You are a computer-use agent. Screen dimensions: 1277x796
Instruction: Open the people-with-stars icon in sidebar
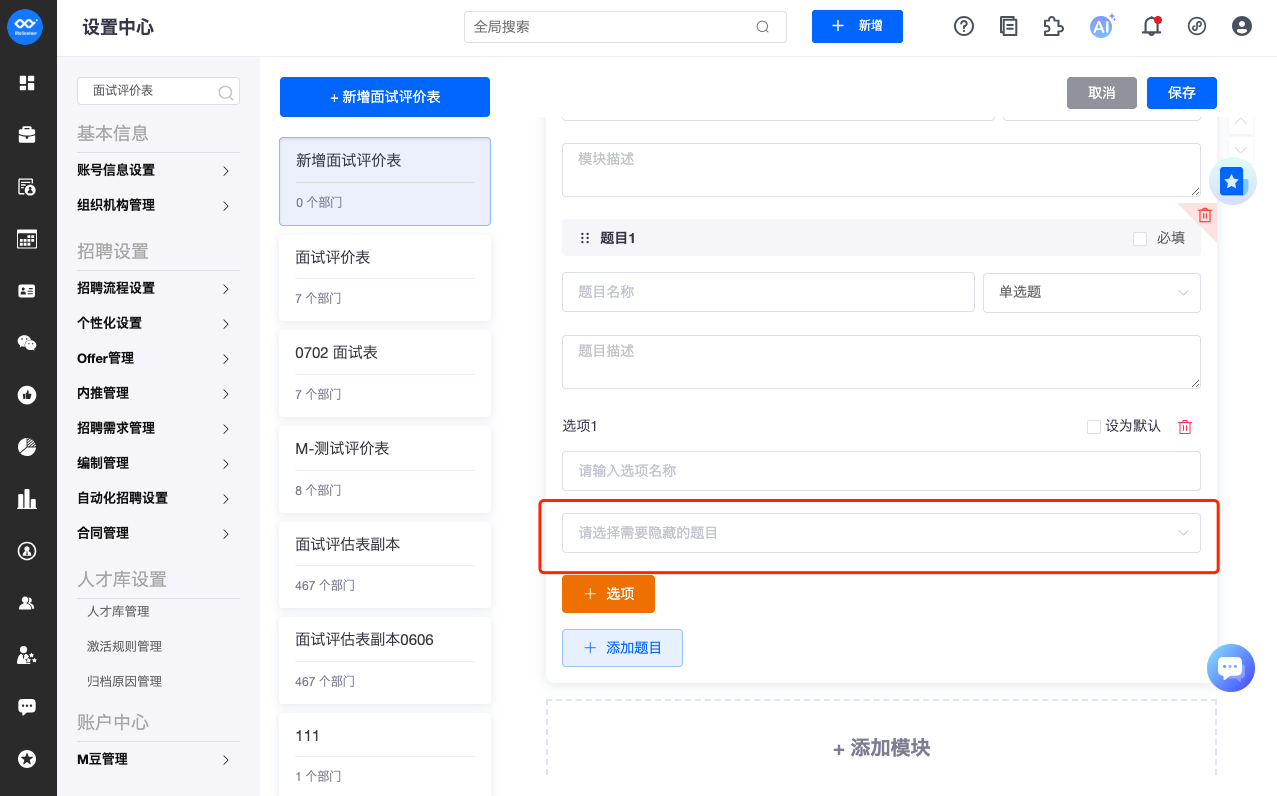(x=27, y=656)
